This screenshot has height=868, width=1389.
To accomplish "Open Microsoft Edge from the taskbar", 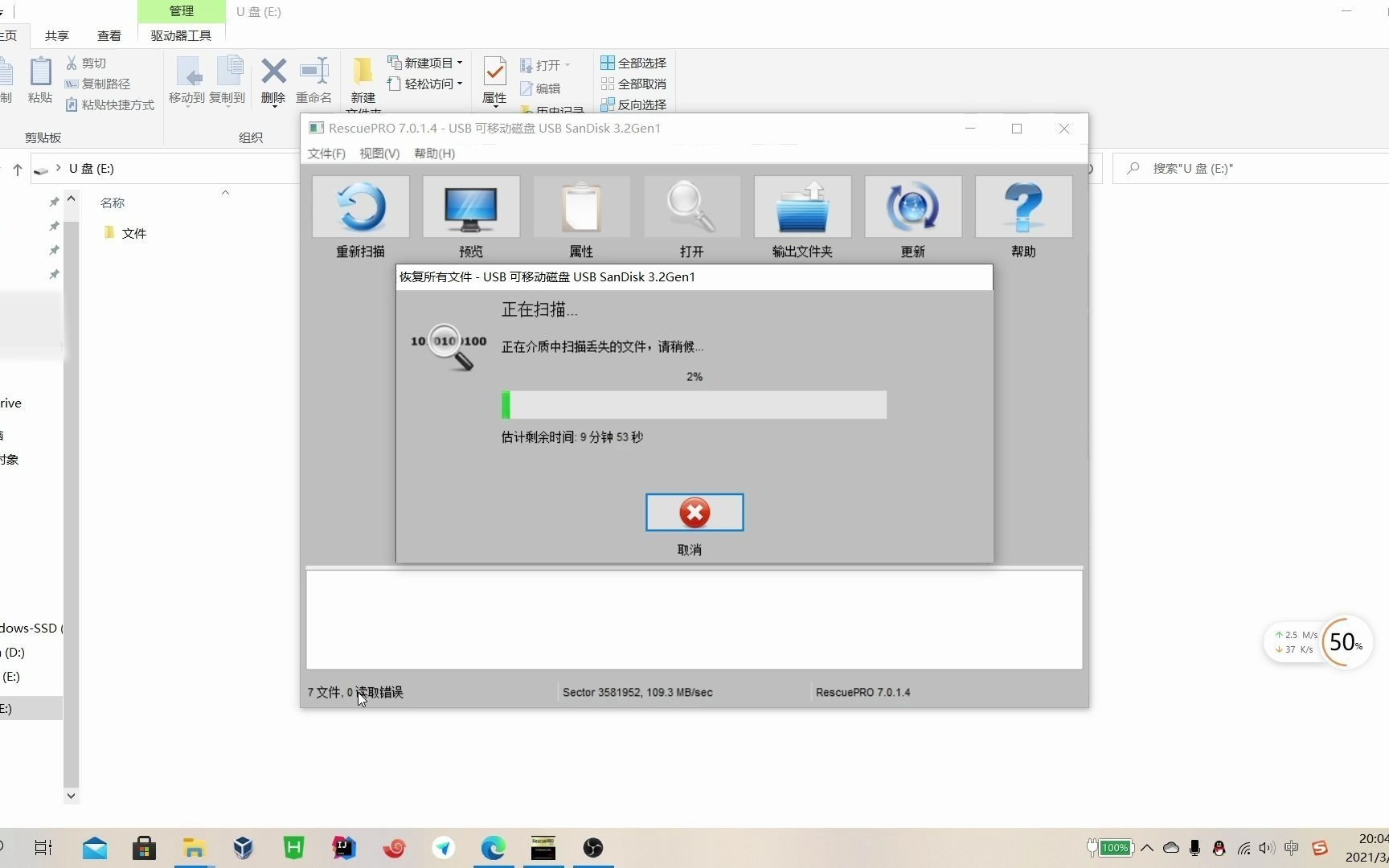I will tap(494, 848).
